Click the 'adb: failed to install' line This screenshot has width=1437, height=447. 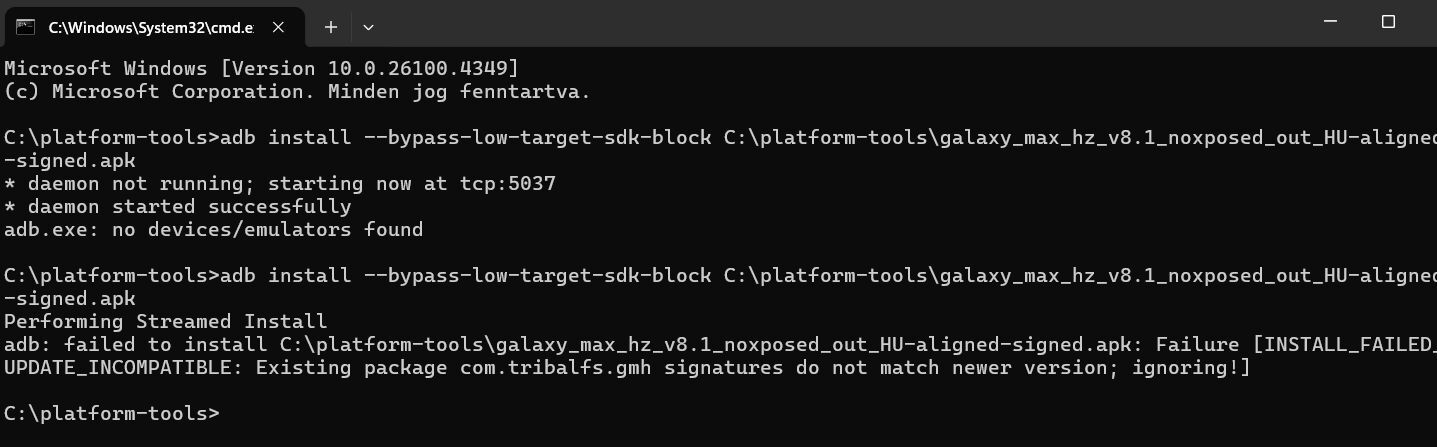(720, 345)
